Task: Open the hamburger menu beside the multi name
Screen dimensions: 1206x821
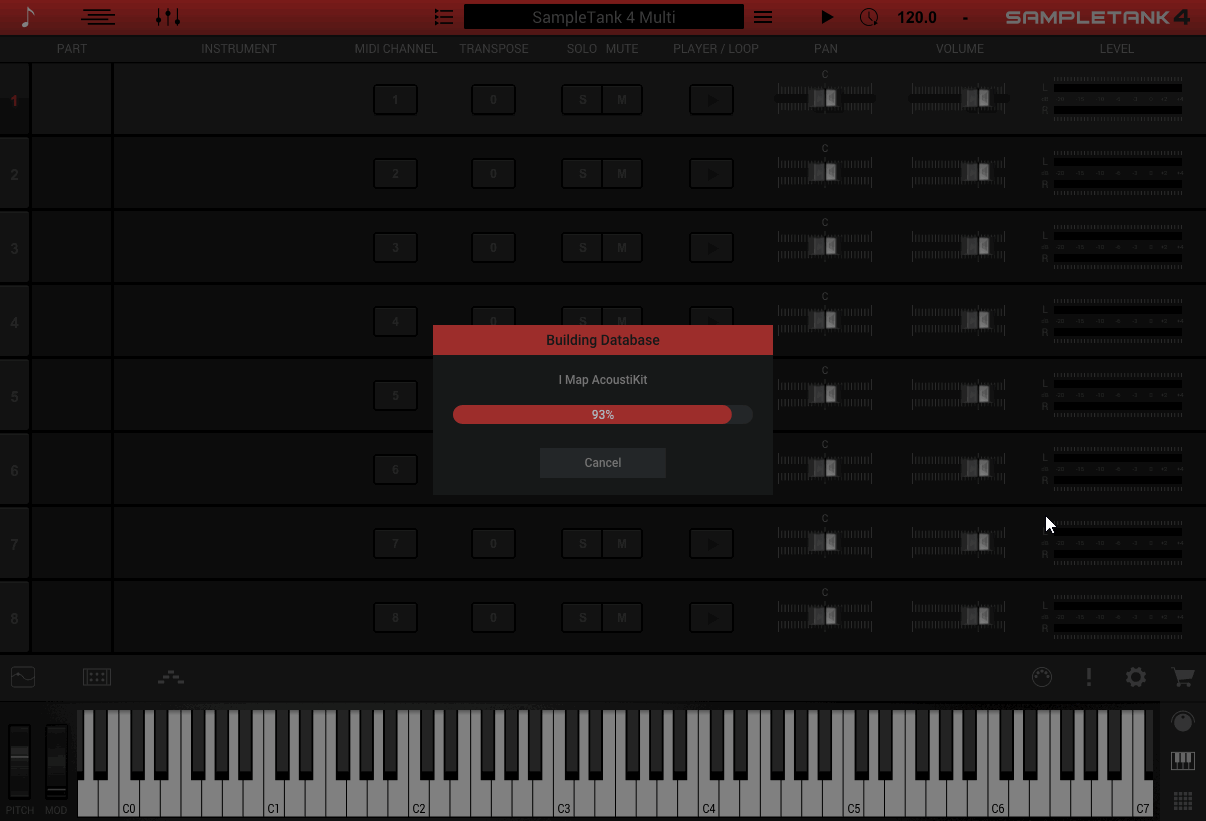Action: 763,17
